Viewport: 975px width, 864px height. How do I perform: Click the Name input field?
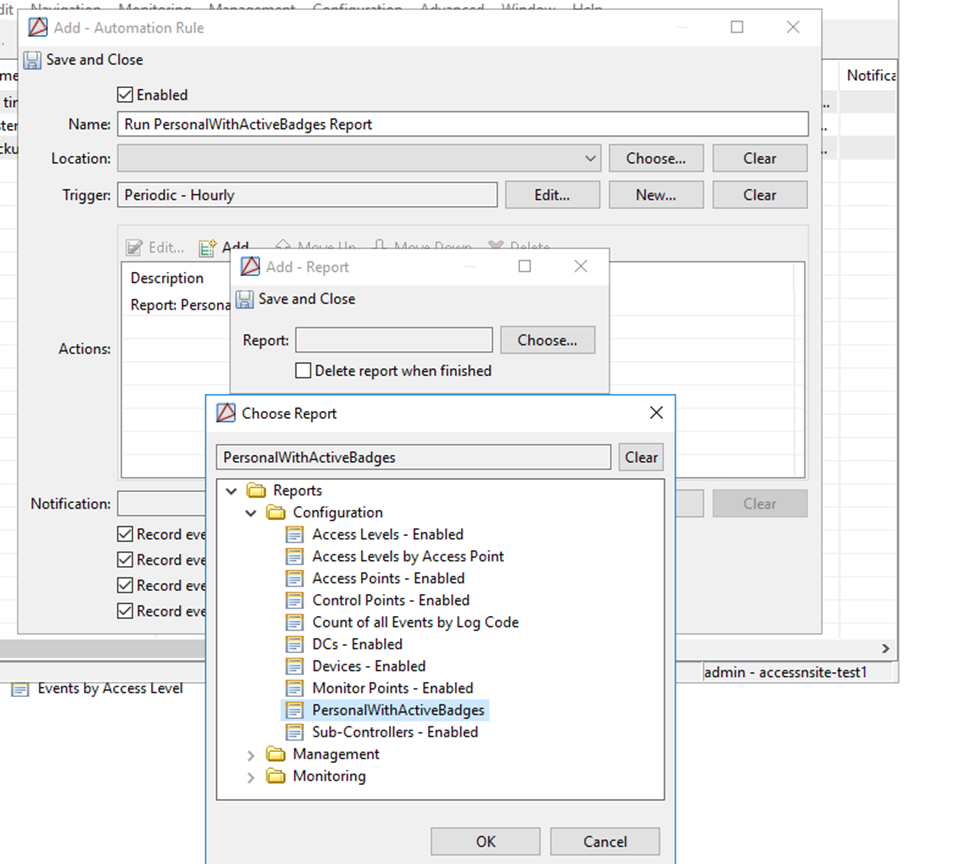click(x=463, y=124)
